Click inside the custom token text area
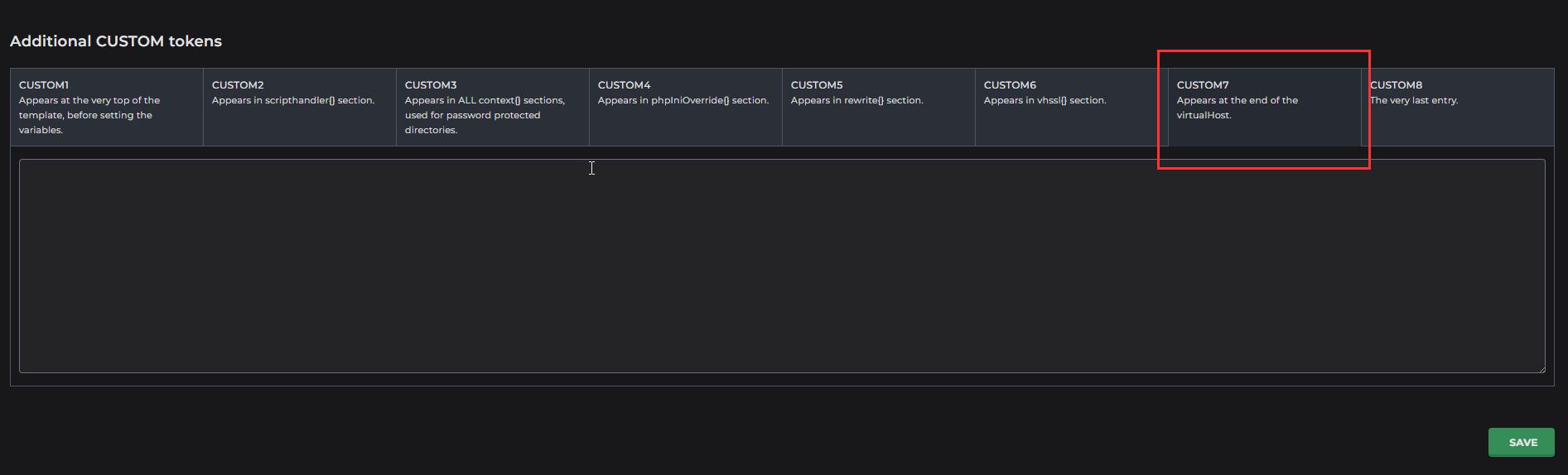The width and height of the screenshot is (1568, 475). click(781, 266)
